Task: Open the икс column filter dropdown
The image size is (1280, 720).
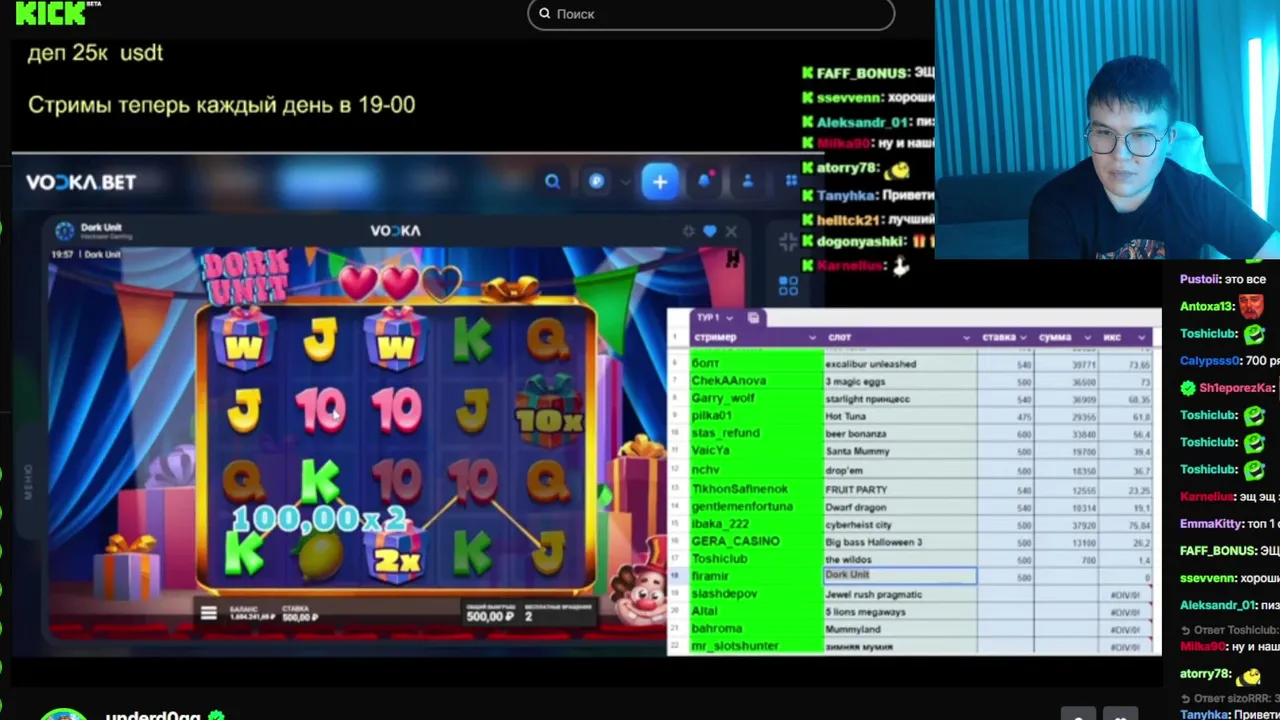Action: tap(1141, 338)
